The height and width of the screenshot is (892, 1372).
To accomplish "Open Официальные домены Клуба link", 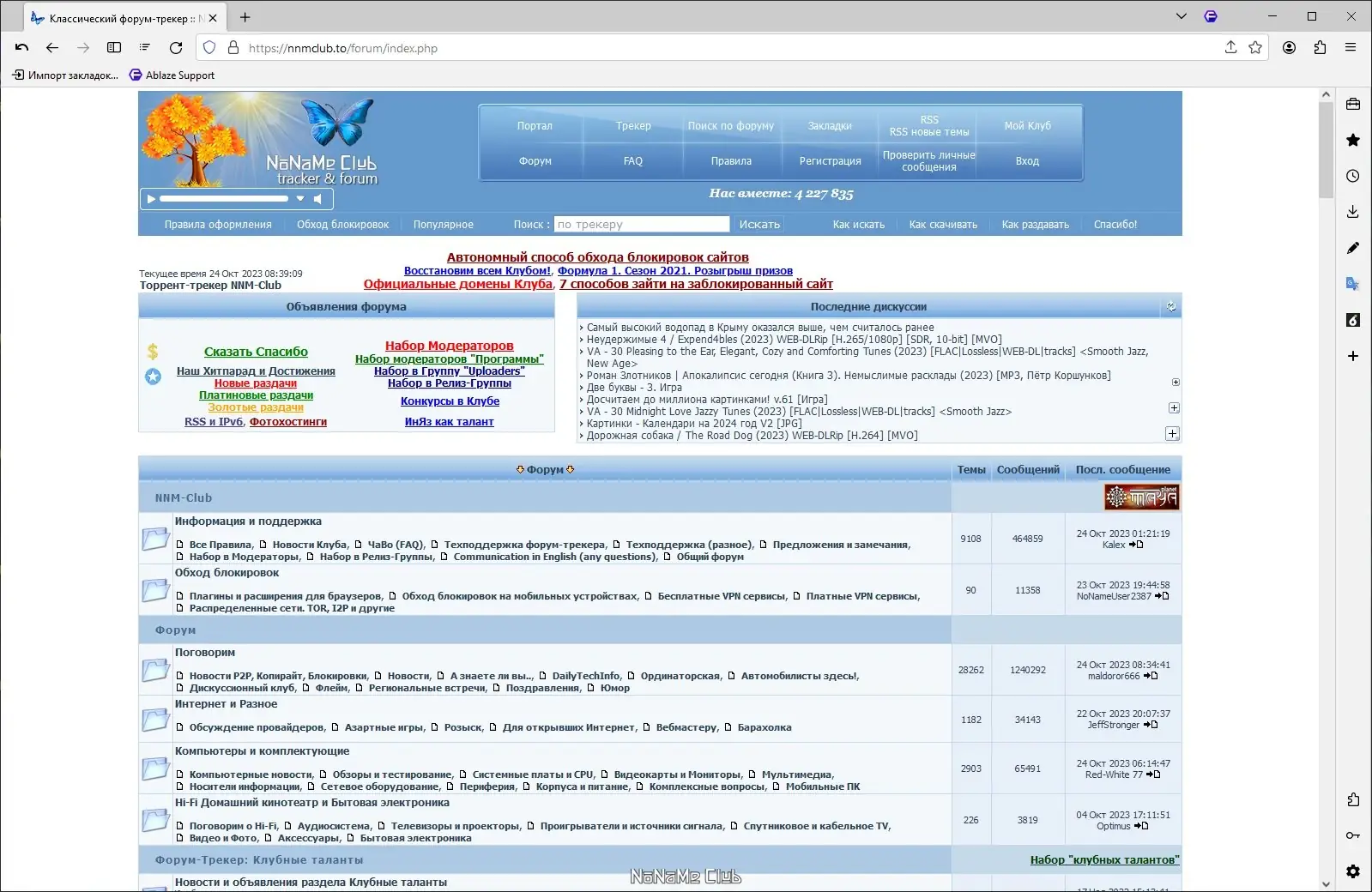I will coord(457,284).
